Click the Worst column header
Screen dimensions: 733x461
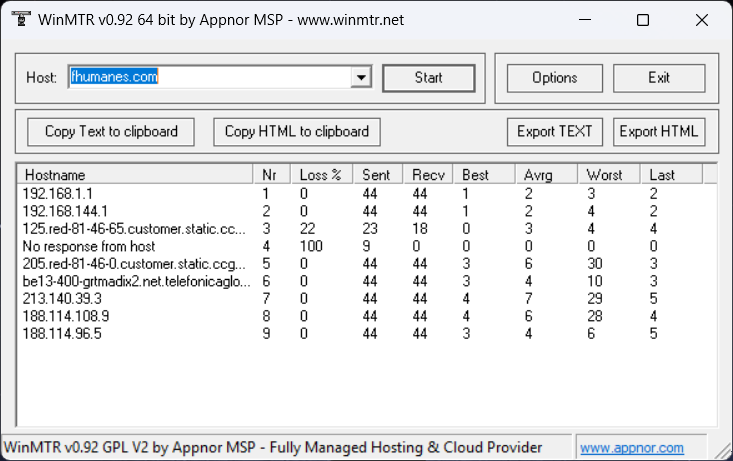coord(609,174)
